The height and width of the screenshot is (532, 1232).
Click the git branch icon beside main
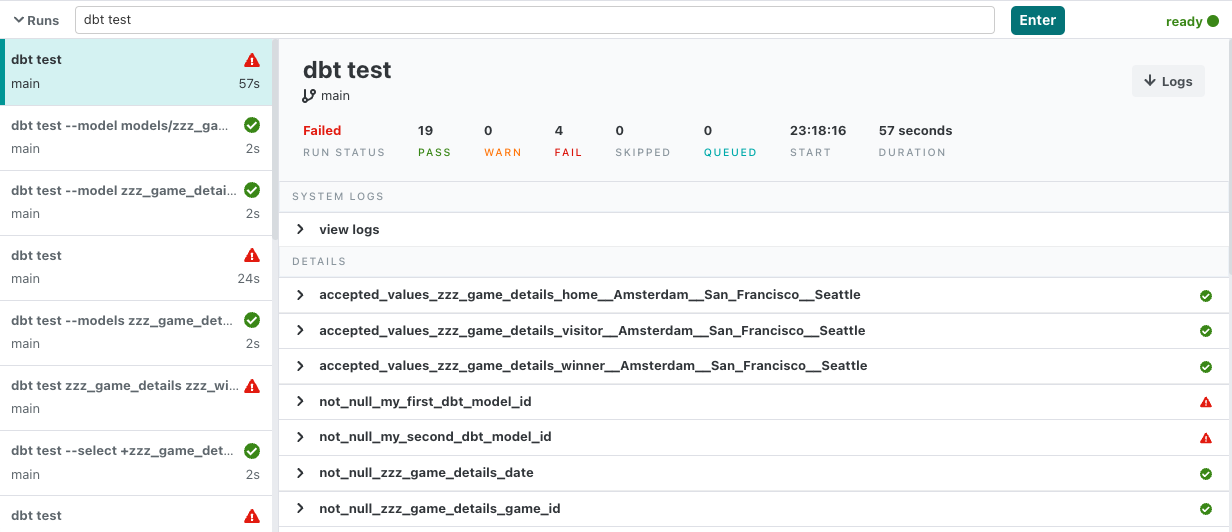[309, 96]
